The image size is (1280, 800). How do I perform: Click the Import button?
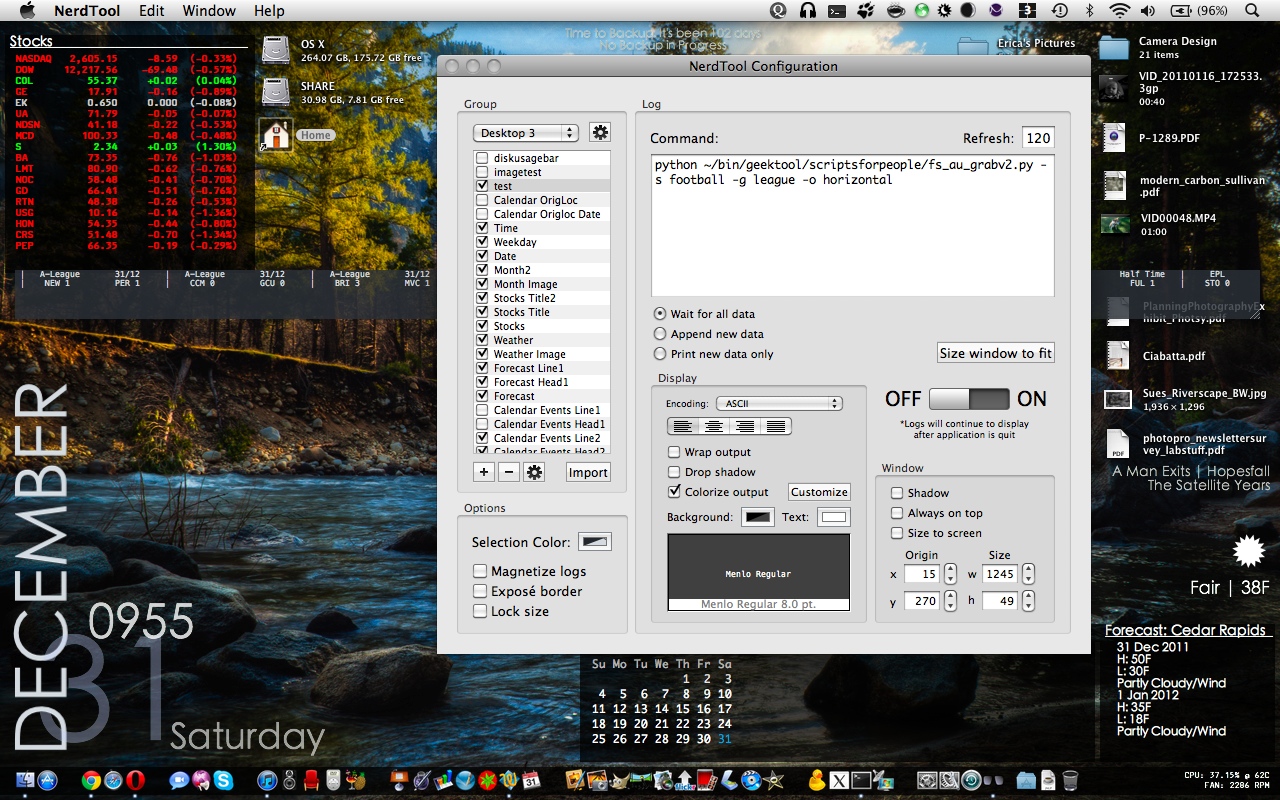pos(588,472)
